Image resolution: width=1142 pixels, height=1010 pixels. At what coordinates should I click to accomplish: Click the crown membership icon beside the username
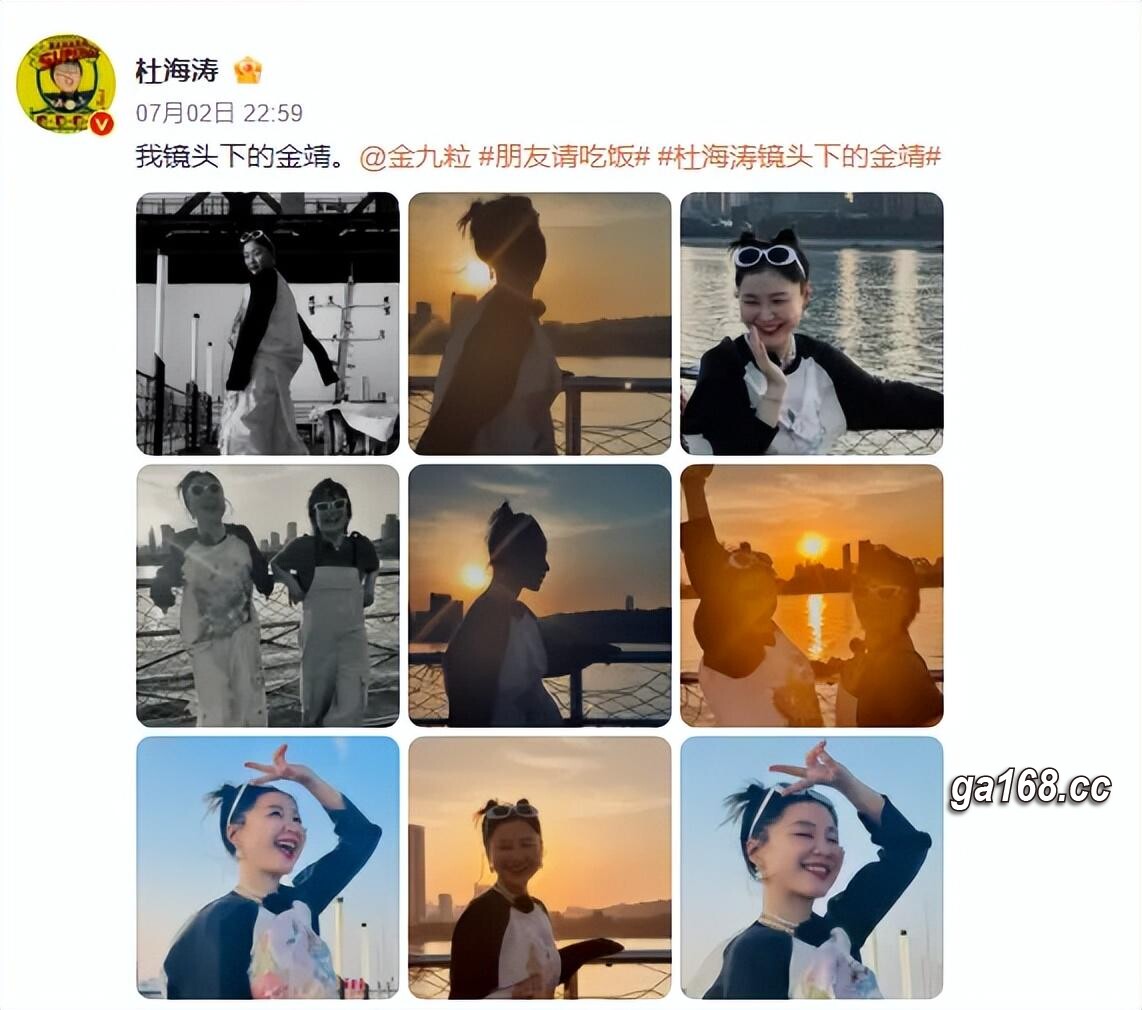point(248,71)
